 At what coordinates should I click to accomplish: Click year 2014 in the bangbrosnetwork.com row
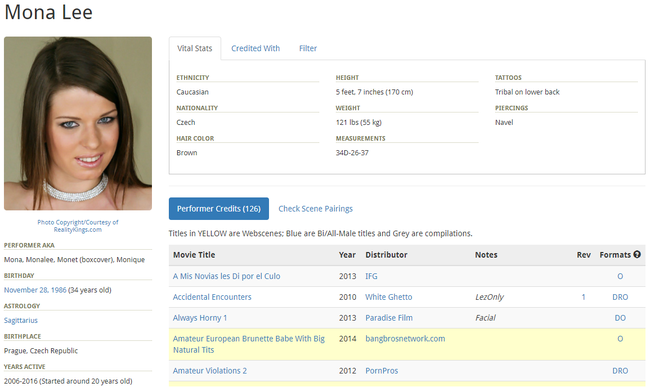click(x=347, y=339)
